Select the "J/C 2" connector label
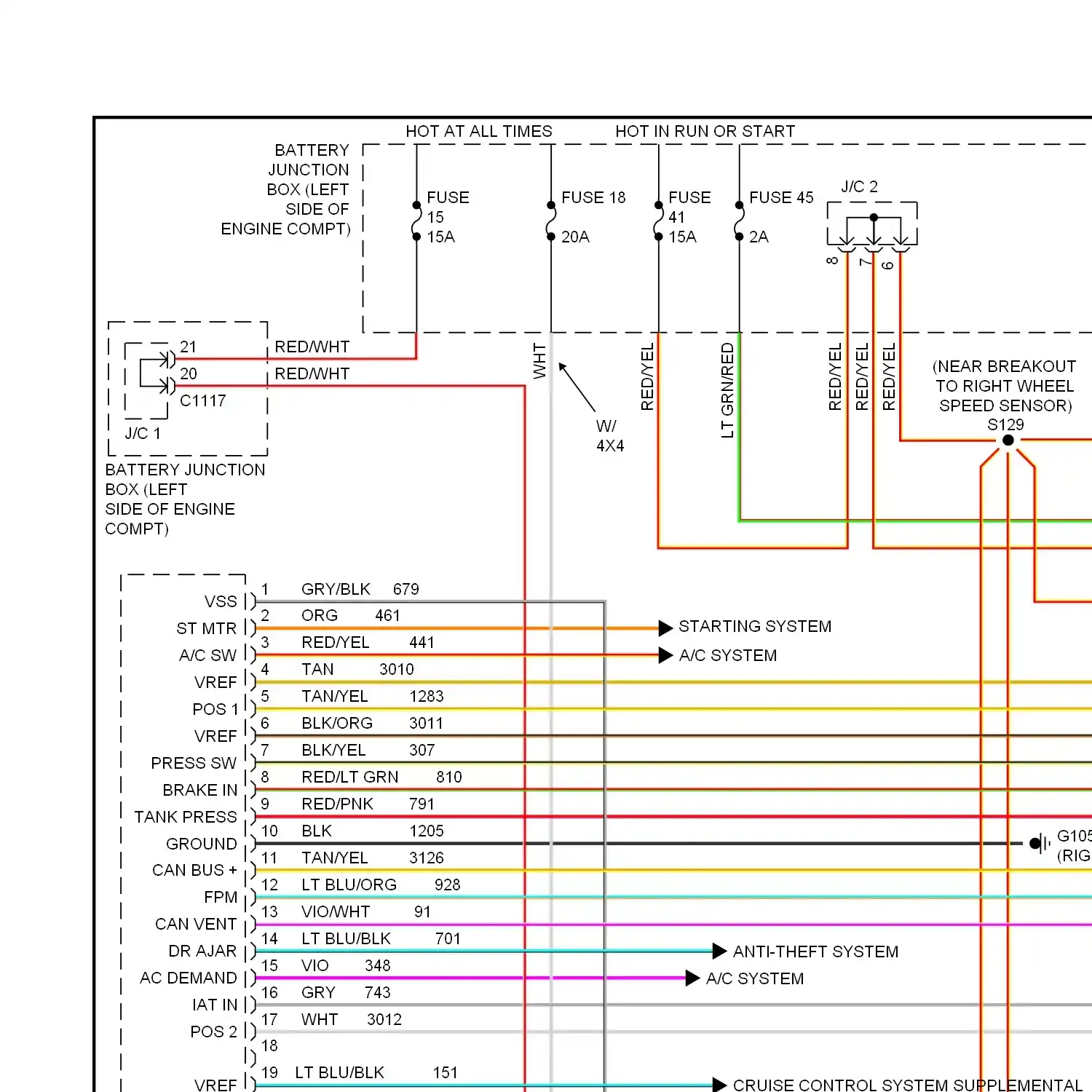 860,187
